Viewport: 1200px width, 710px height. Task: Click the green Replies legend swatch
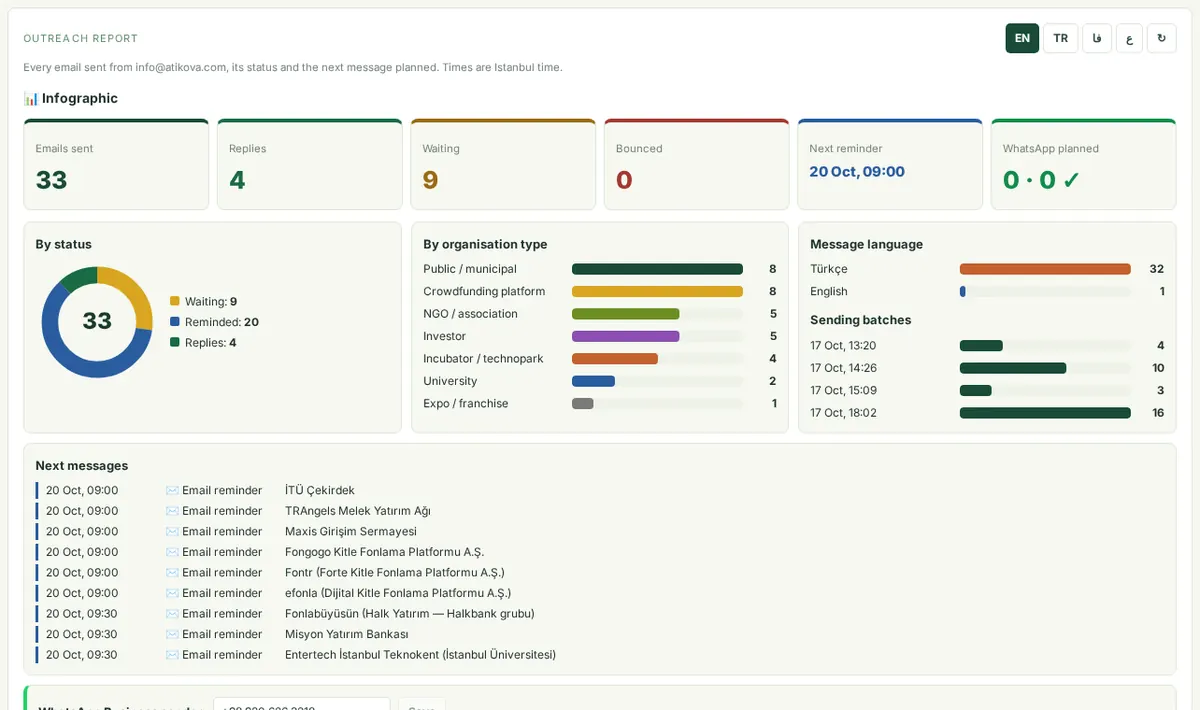click(x=175, y=342)
